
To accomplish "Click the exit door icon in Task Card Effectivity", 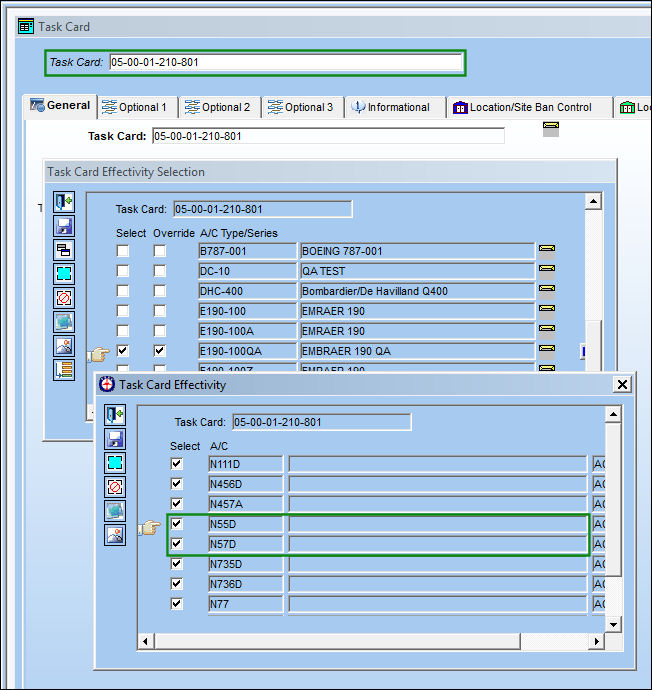I will click(x=115, y=415).
